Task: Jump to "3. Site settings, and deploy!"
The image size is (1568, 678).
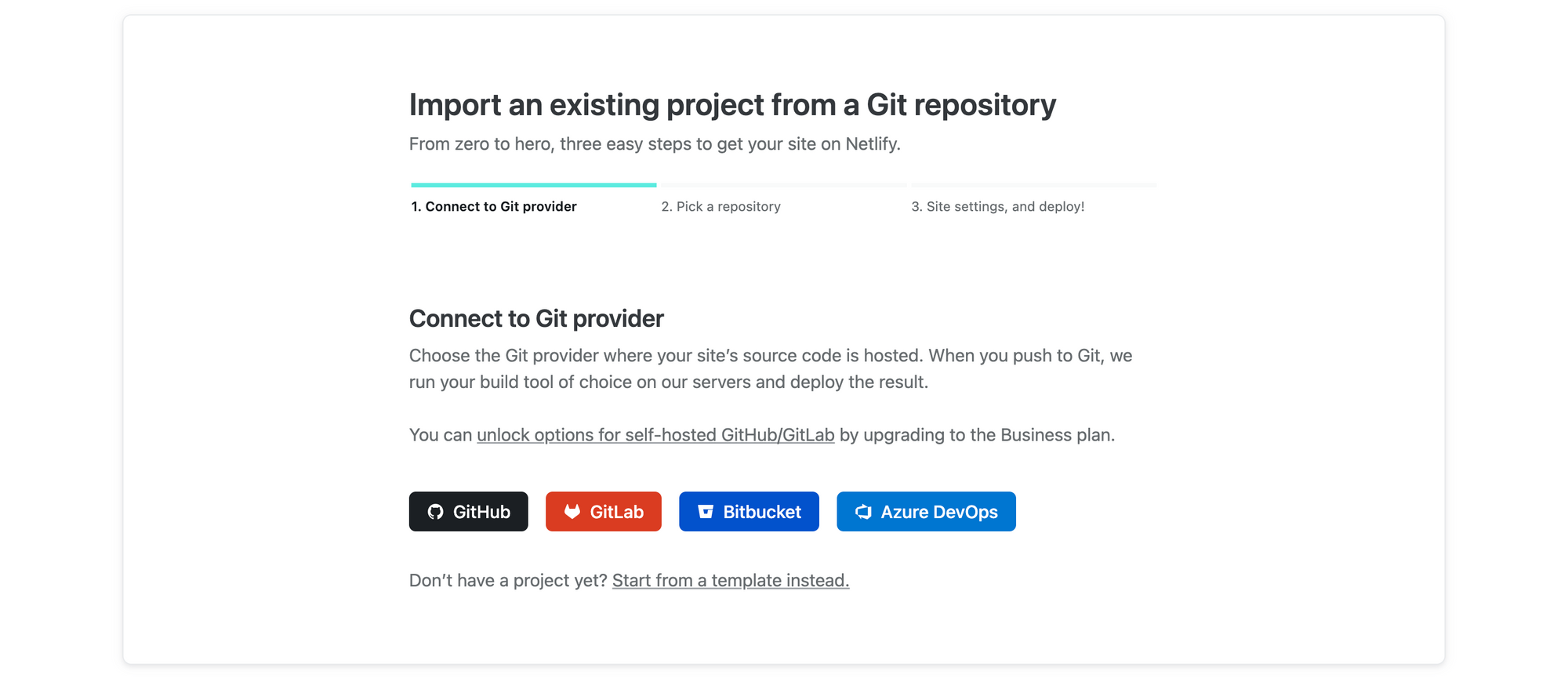Action: (997, 206)
